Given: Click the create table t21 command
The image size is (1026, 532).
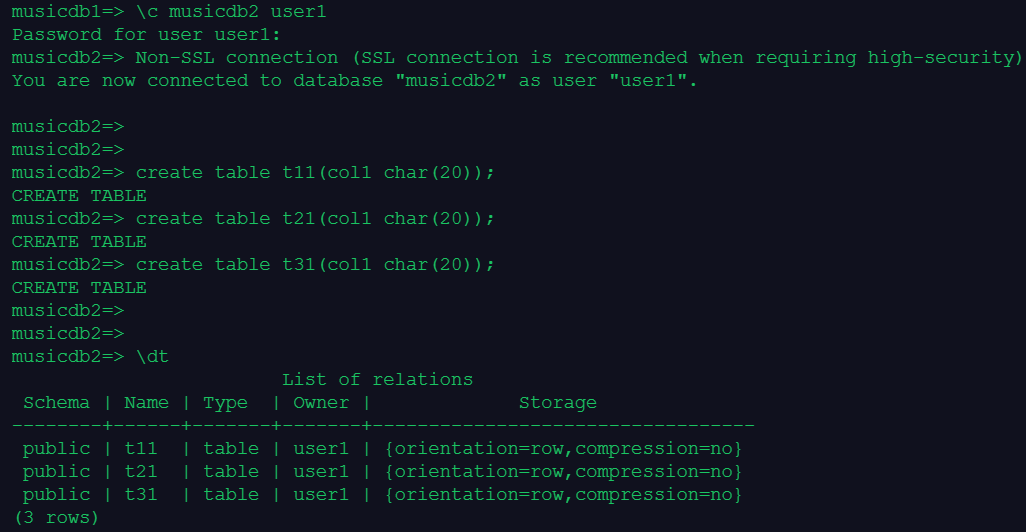Looking at the screenshot, I should pyautogui.click(x=315, y=218).
